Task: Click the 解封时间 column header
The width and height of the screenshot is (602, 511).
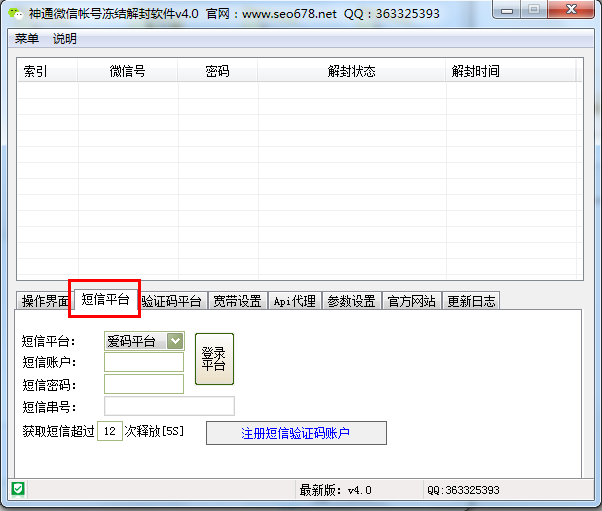Action: (x=511, y=71)
